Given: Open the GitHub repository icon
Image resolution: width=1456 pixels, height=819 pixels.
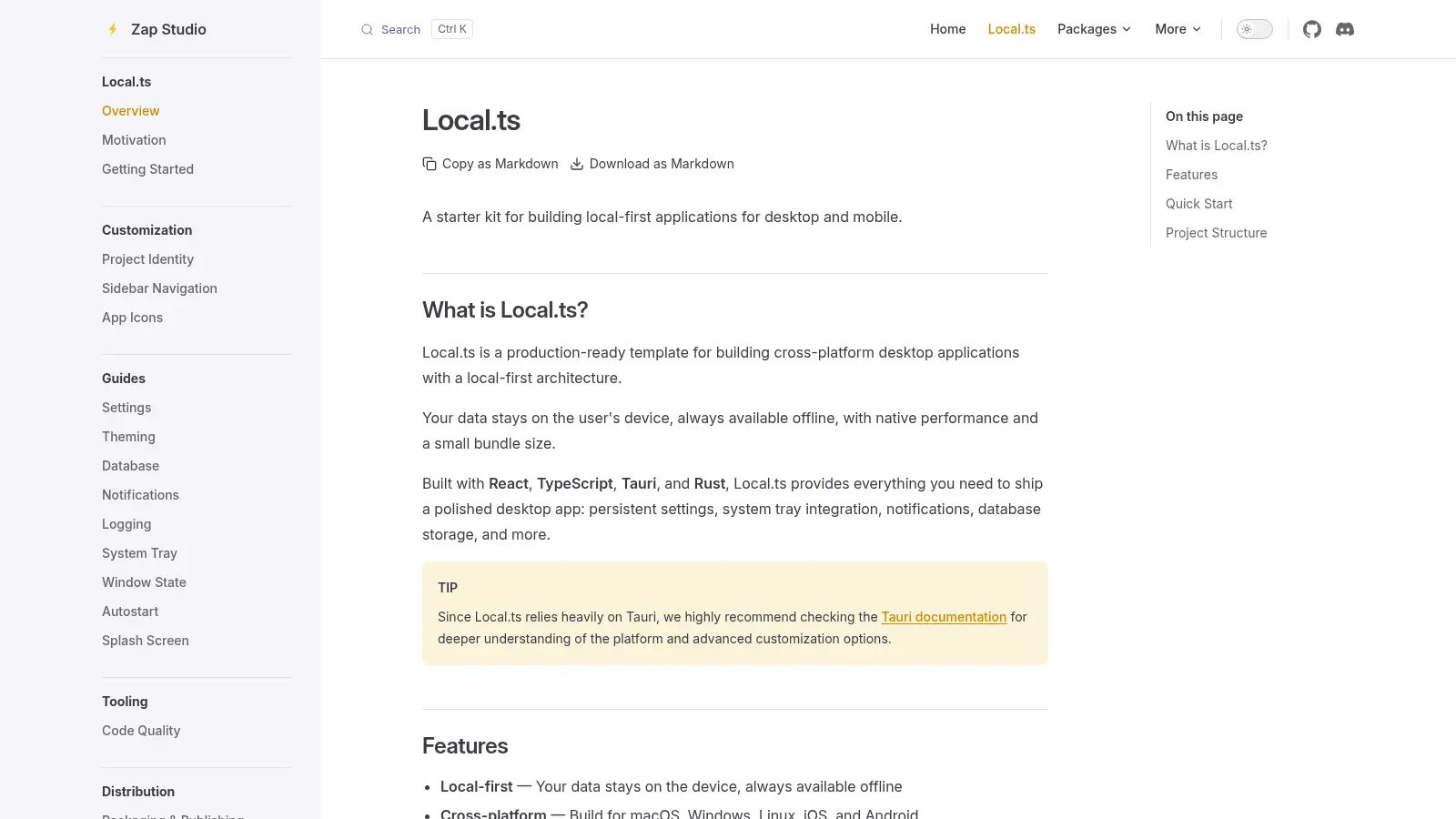Looking at the screenshot, I should [x=1311, y=29].
